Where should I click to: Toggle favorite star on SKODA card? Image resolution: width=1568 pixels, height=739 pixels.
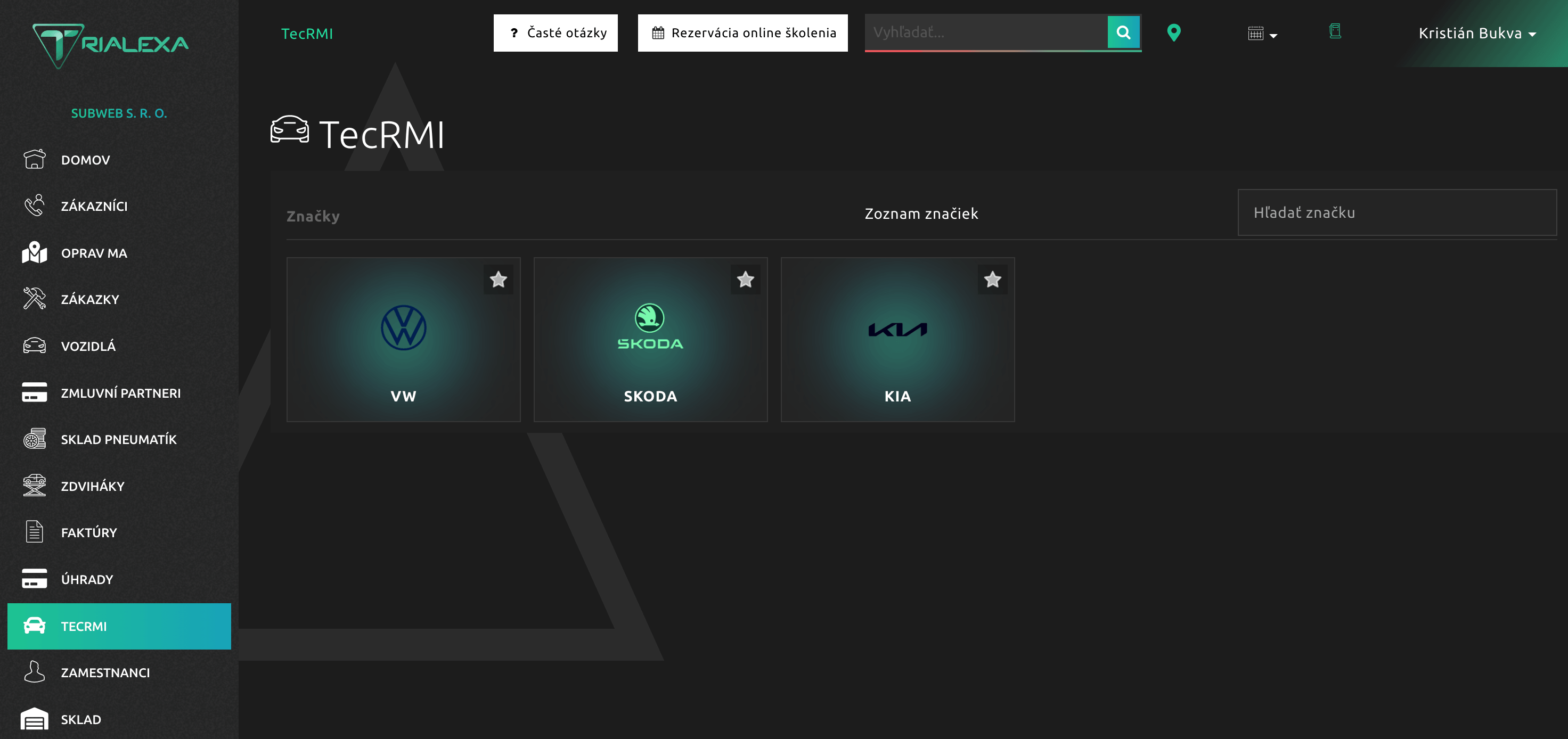click(746, 280)
